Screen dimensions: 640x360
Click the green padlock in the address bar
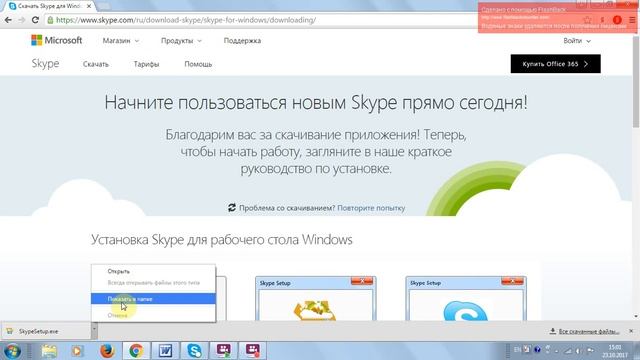pos(50,20)
